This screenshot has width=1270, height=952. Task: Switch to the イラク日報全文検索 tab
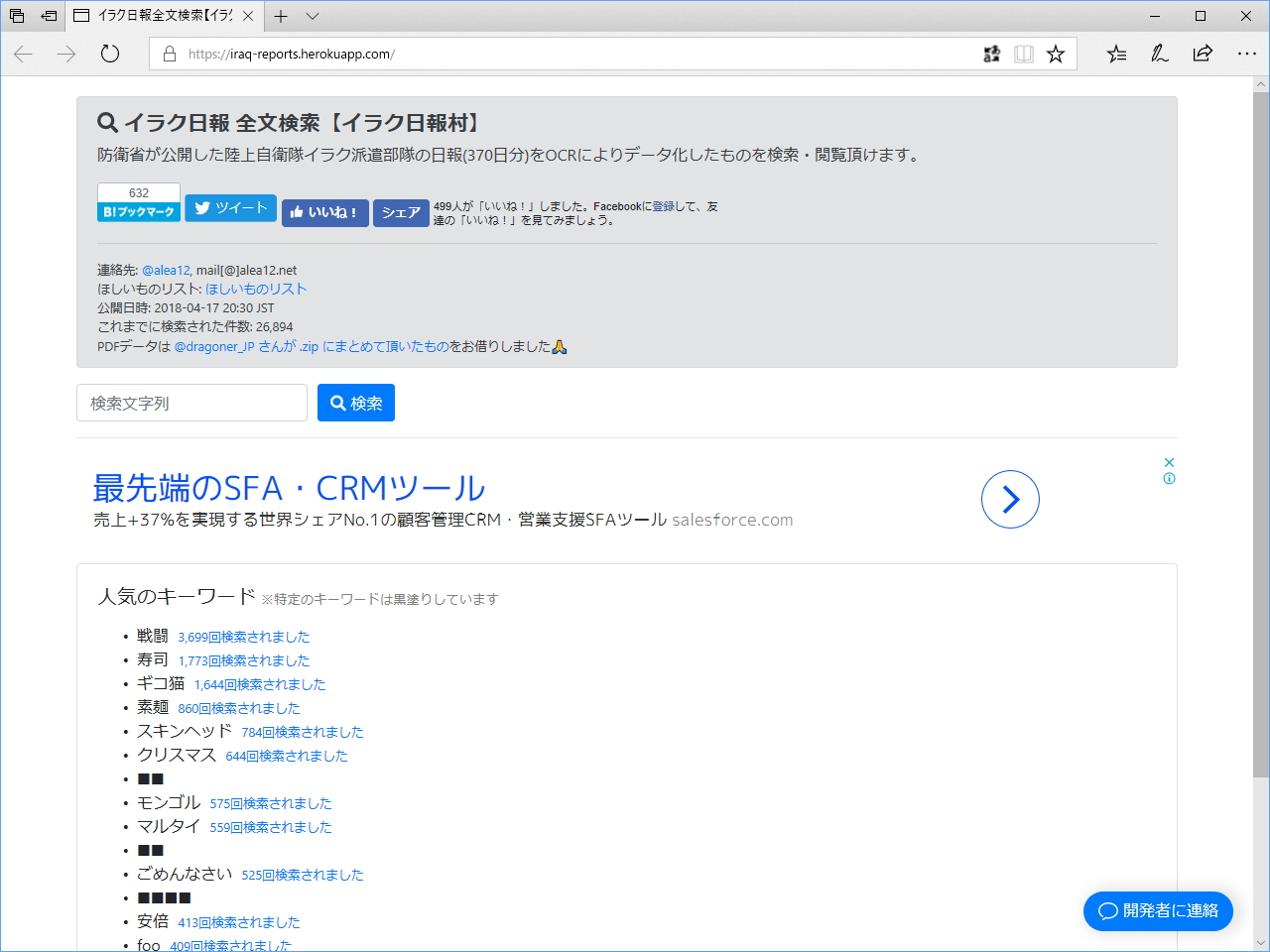point(154,16)
